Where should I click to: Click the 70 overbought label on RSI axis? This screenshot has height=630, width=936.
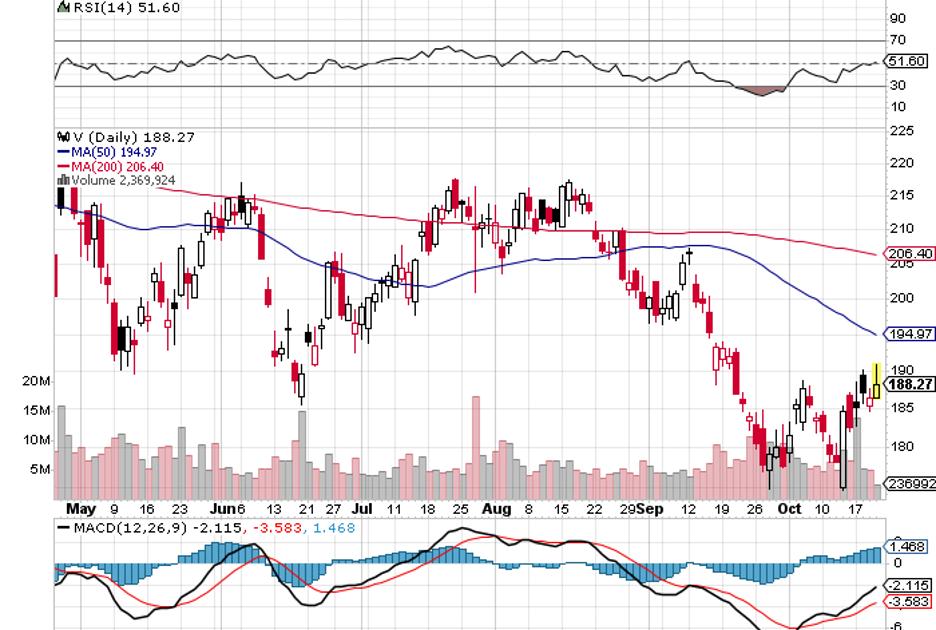pos(897,40)
